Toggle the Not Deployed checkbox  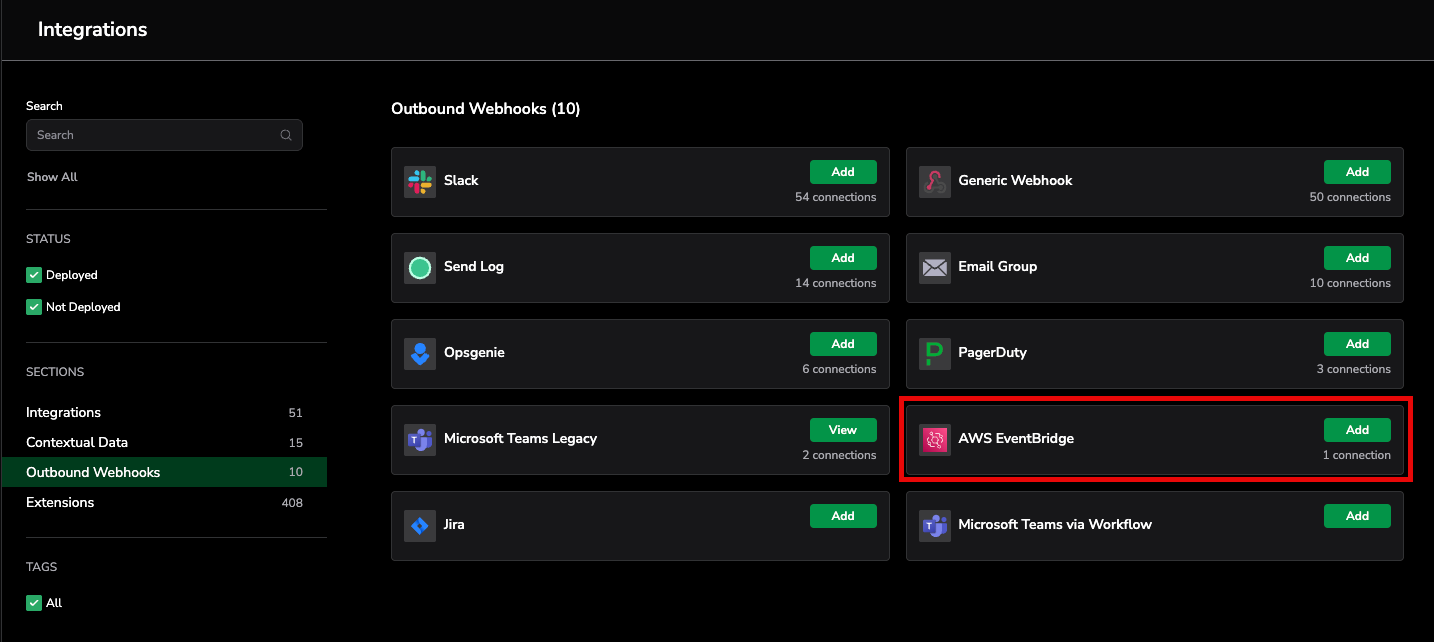[x=34, y=307]
